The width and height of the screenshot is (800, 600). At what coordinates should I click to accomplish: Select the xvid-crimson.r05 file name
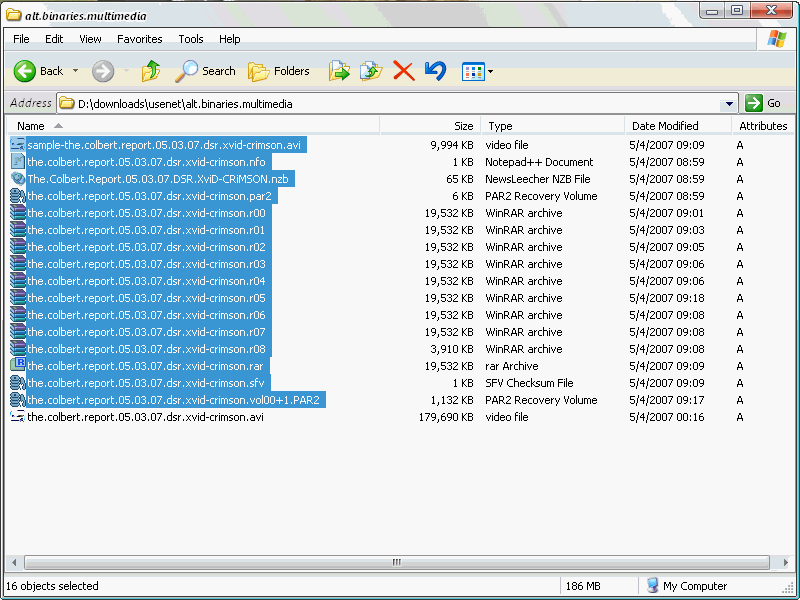coord(146,298)
